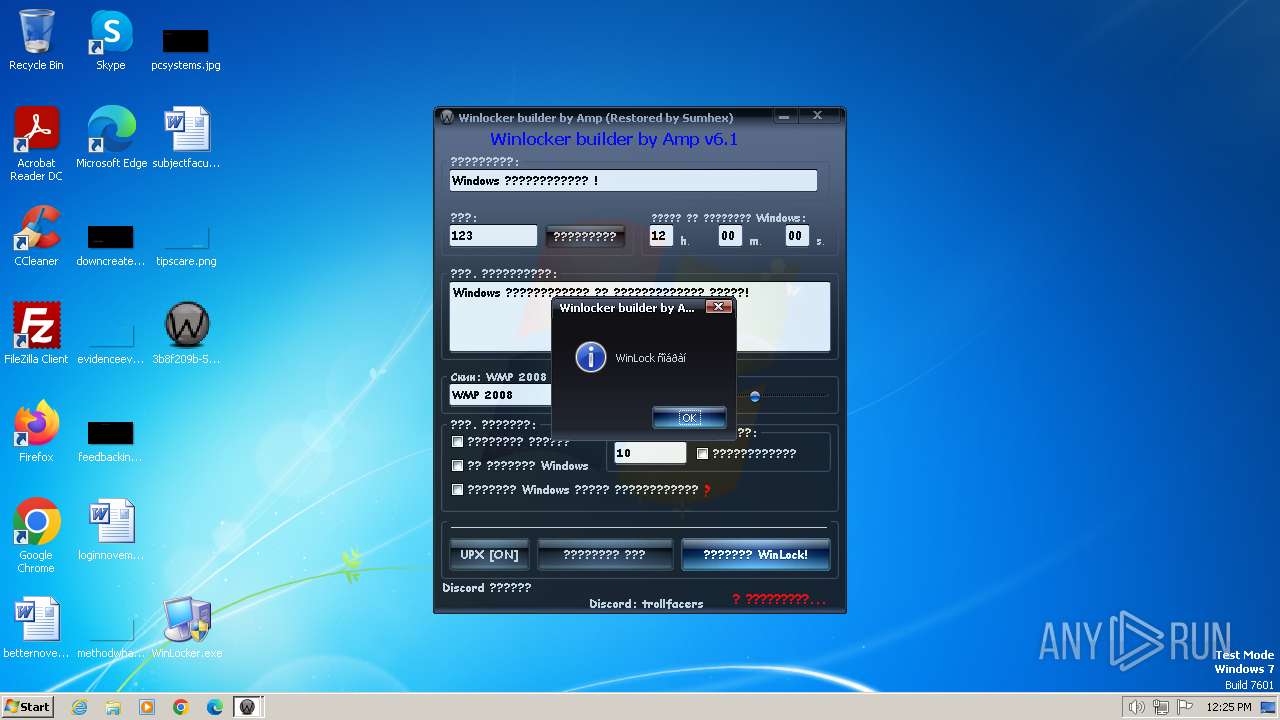This screenshot has height=720, width=1280.
Task: Select the evidenceev... desktop file
Action: [111, 342]
